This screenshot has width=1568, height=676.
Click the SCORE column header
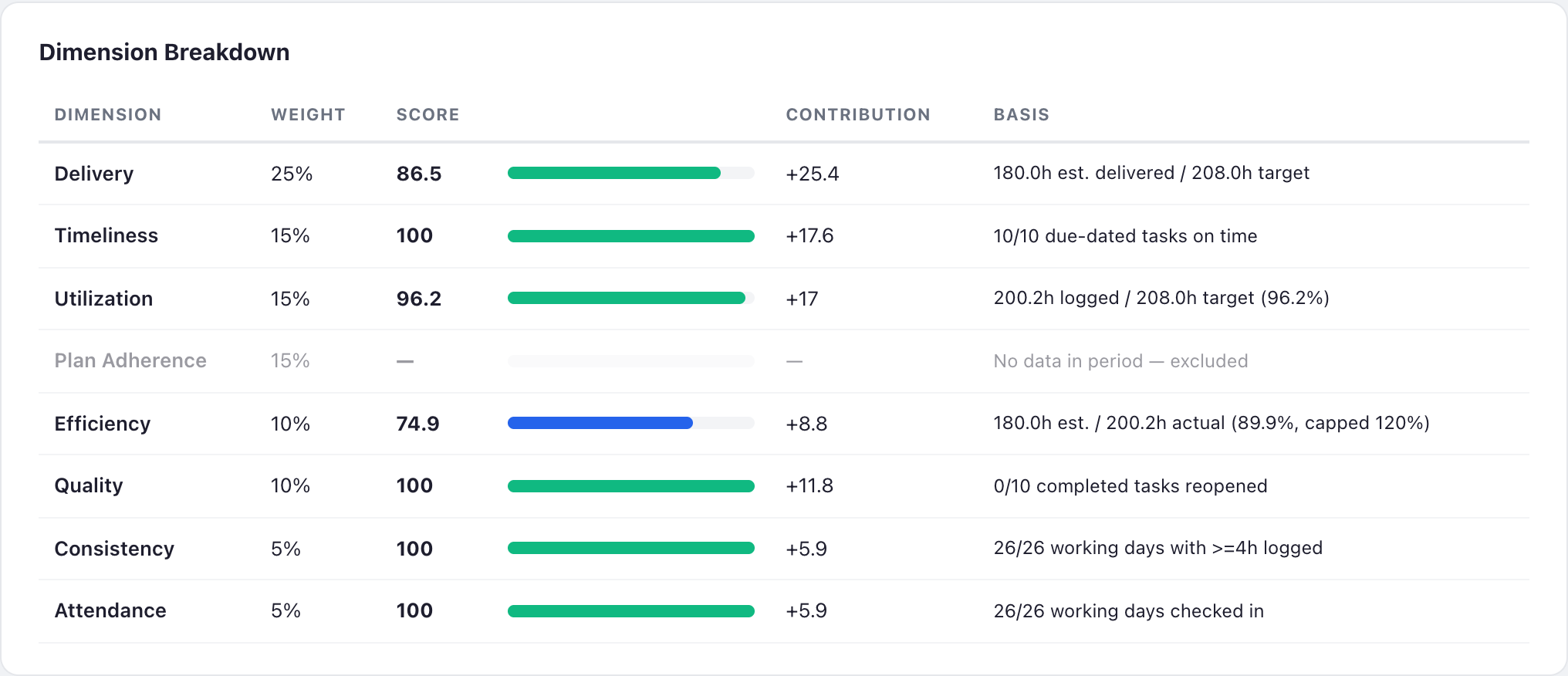tap(428, 115)
